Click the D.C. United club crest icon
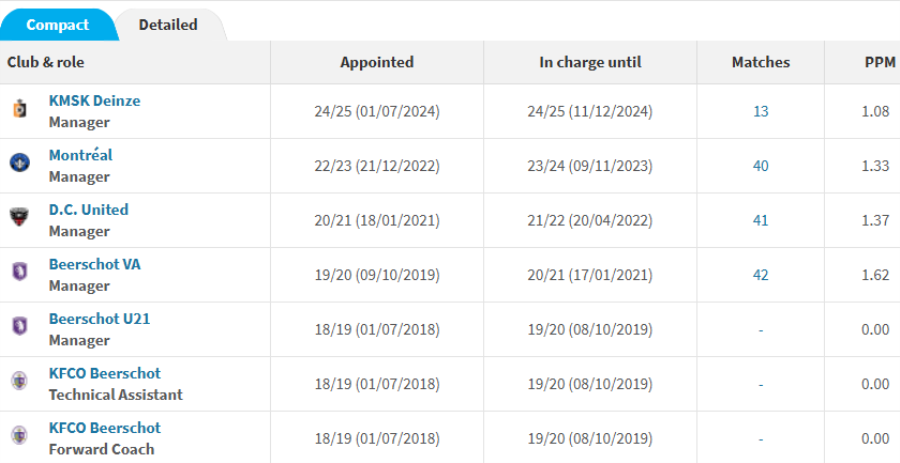The width and height of the screenshot is (900, 463). (x=20, y=219)
